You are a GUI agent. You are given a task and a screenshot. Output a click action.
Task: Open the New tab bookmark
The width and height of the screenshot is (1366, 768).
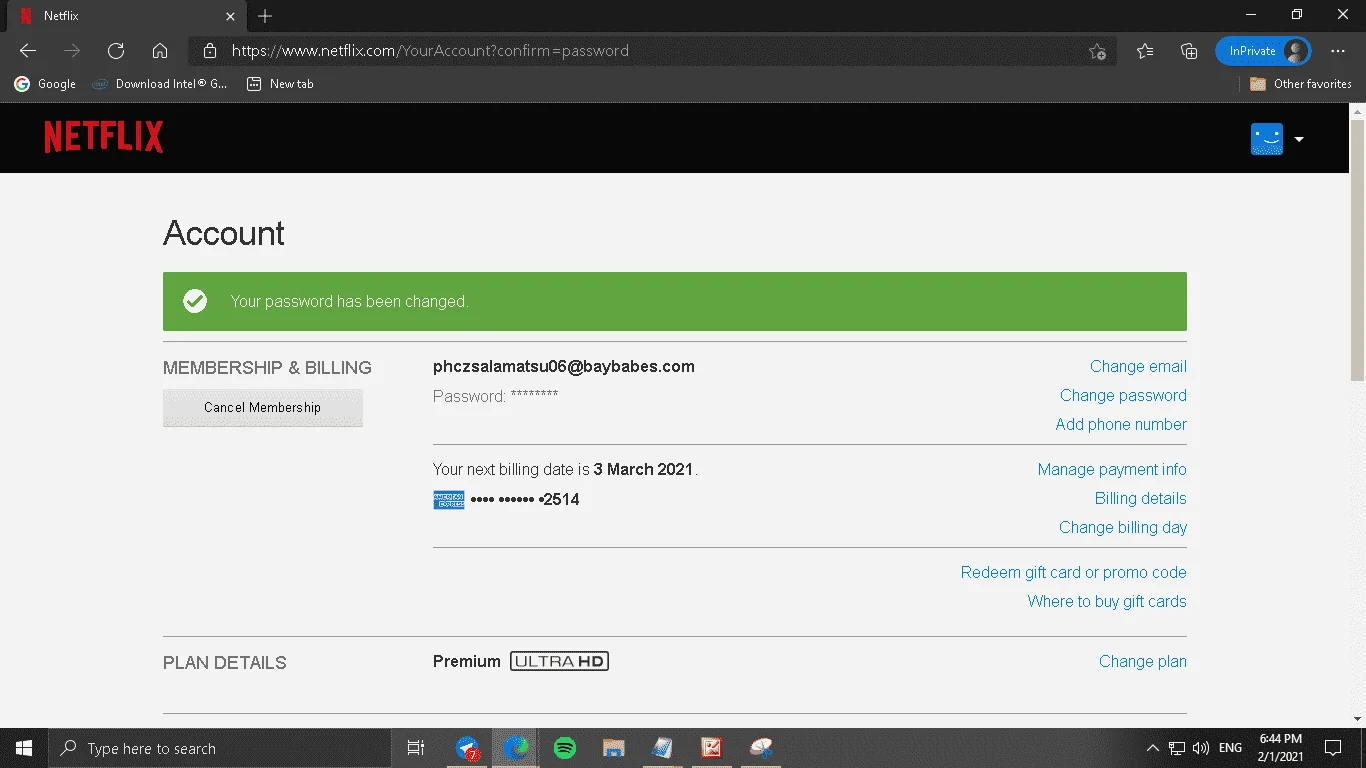pos(280,84)
